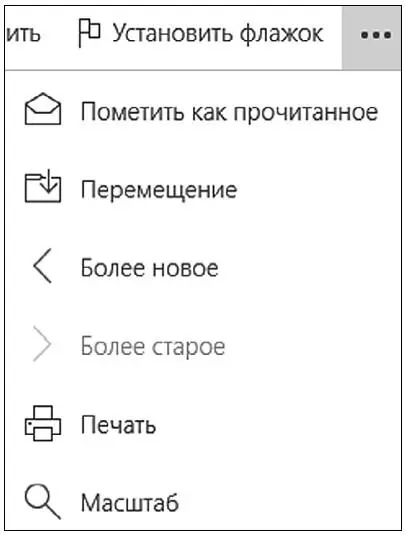Go to Более новое message
The height and width of the screenshot is (535, 406).
point(149,268)
